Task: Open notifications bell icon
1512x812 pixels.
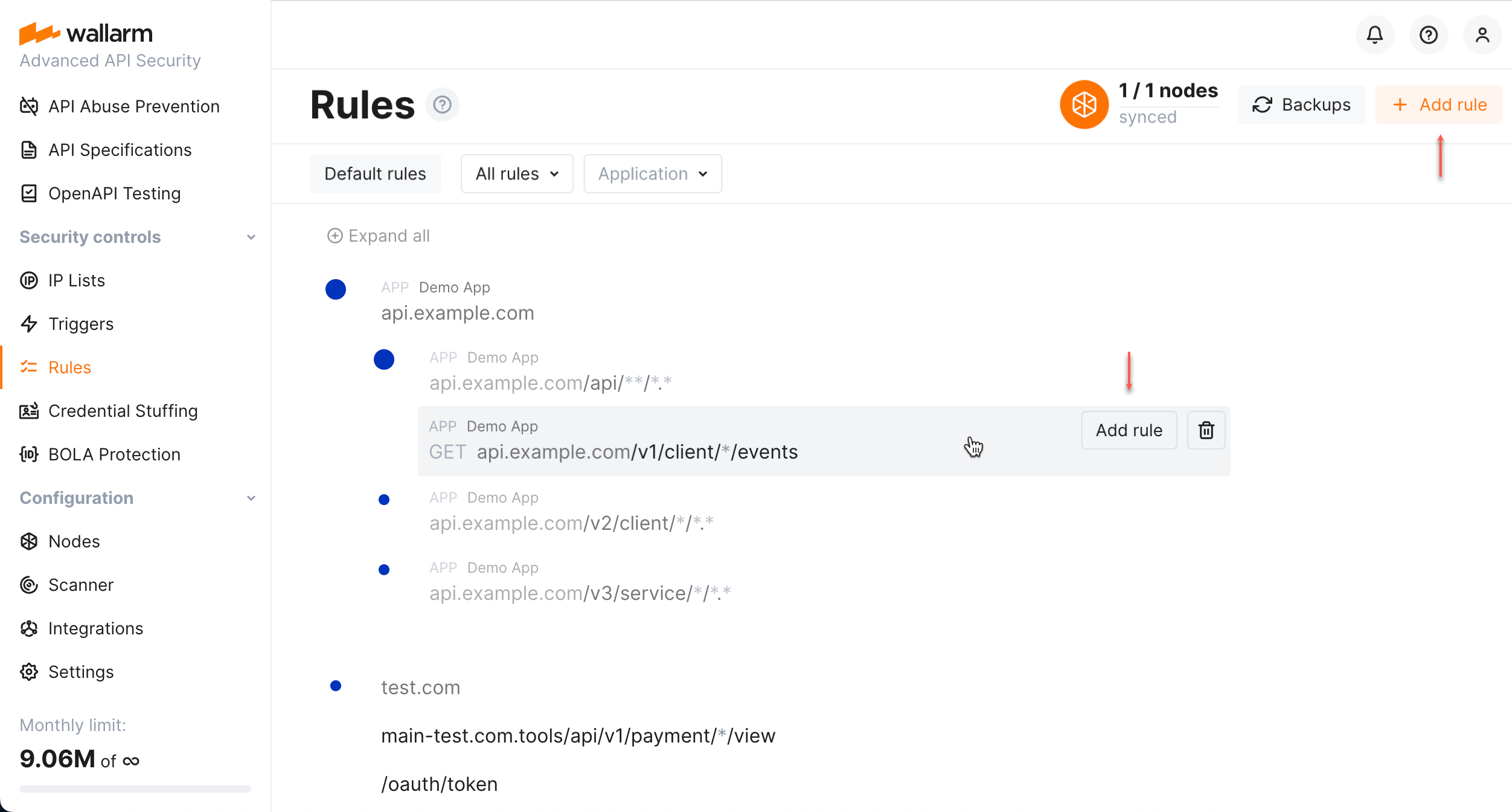Action: 1374,35
